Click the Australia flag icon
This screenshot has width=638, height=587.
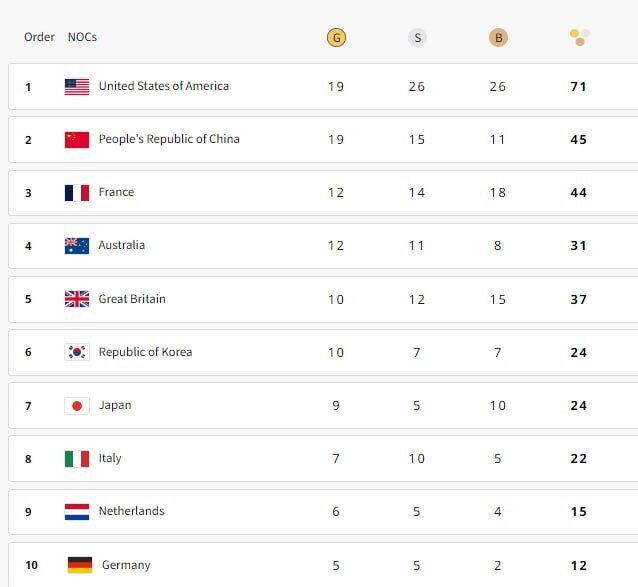click(x=77, y=246)
